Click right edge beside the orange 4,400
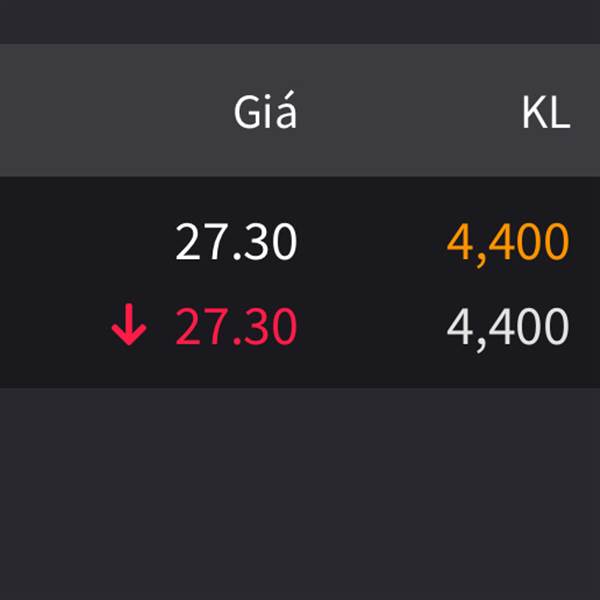600x600 pixels. [585, 243]
